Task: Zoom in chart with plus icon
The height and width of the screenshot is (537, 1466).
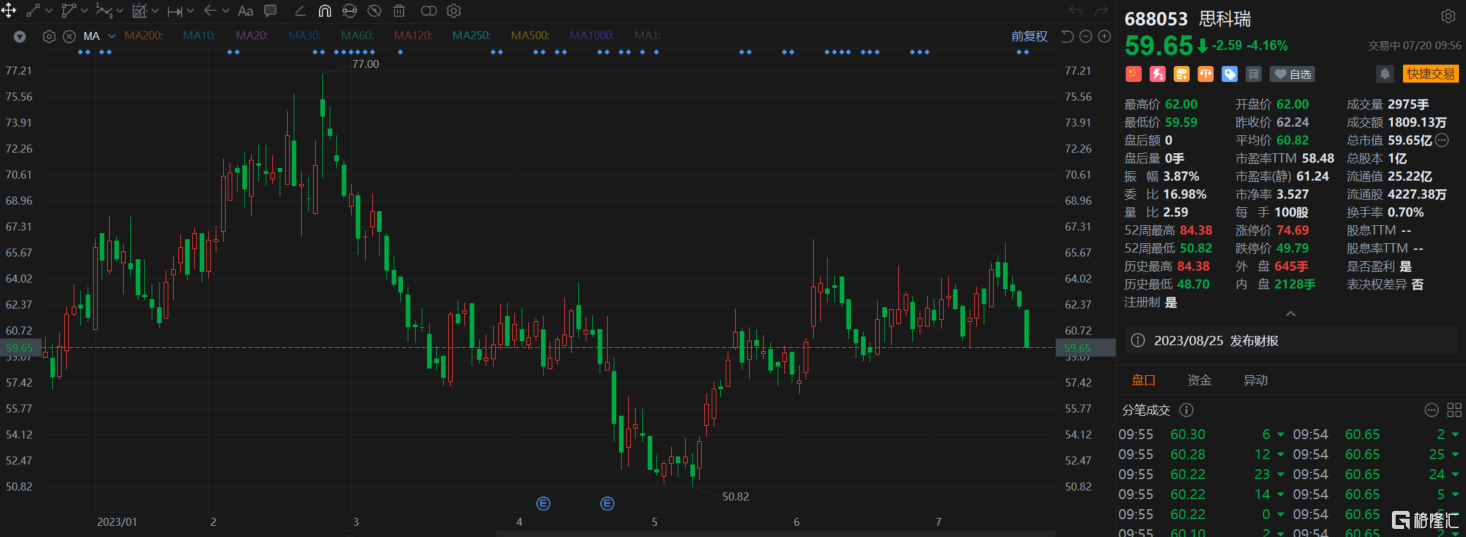Action: pos(1104,37)
